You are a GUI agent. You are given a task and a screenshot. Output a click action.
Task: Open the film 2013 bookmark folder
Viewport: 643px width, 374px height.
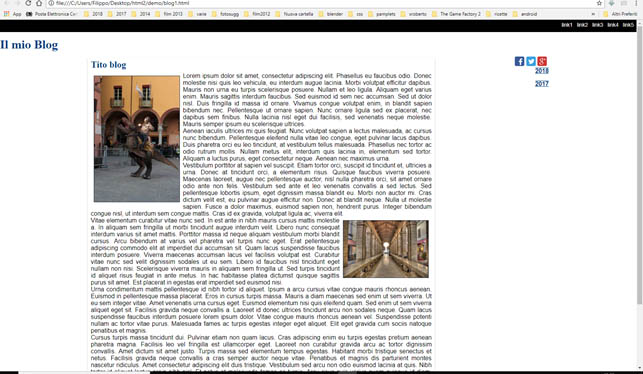coord(169,14)
